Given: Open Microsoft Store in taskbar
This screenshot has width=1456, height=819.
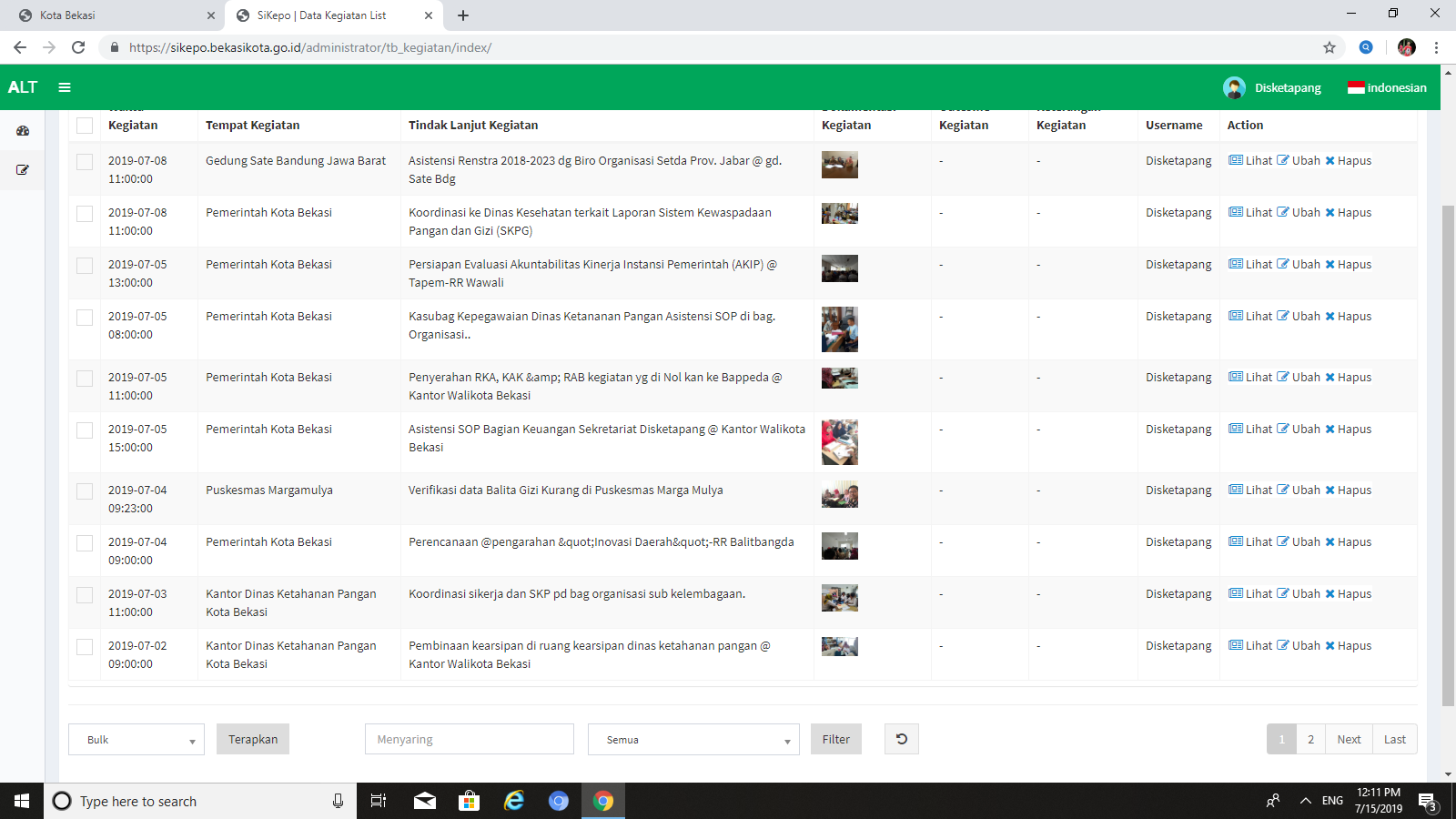Looking at the screenshot, I should (x=470, y=801).
